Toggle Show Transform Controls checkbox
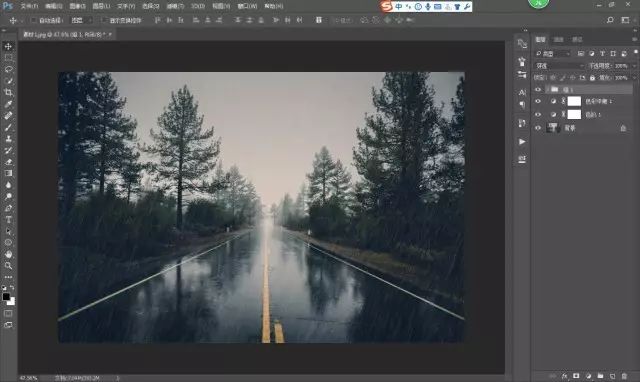The width and height of the screenshot is (640, 382). click(104, 20)
